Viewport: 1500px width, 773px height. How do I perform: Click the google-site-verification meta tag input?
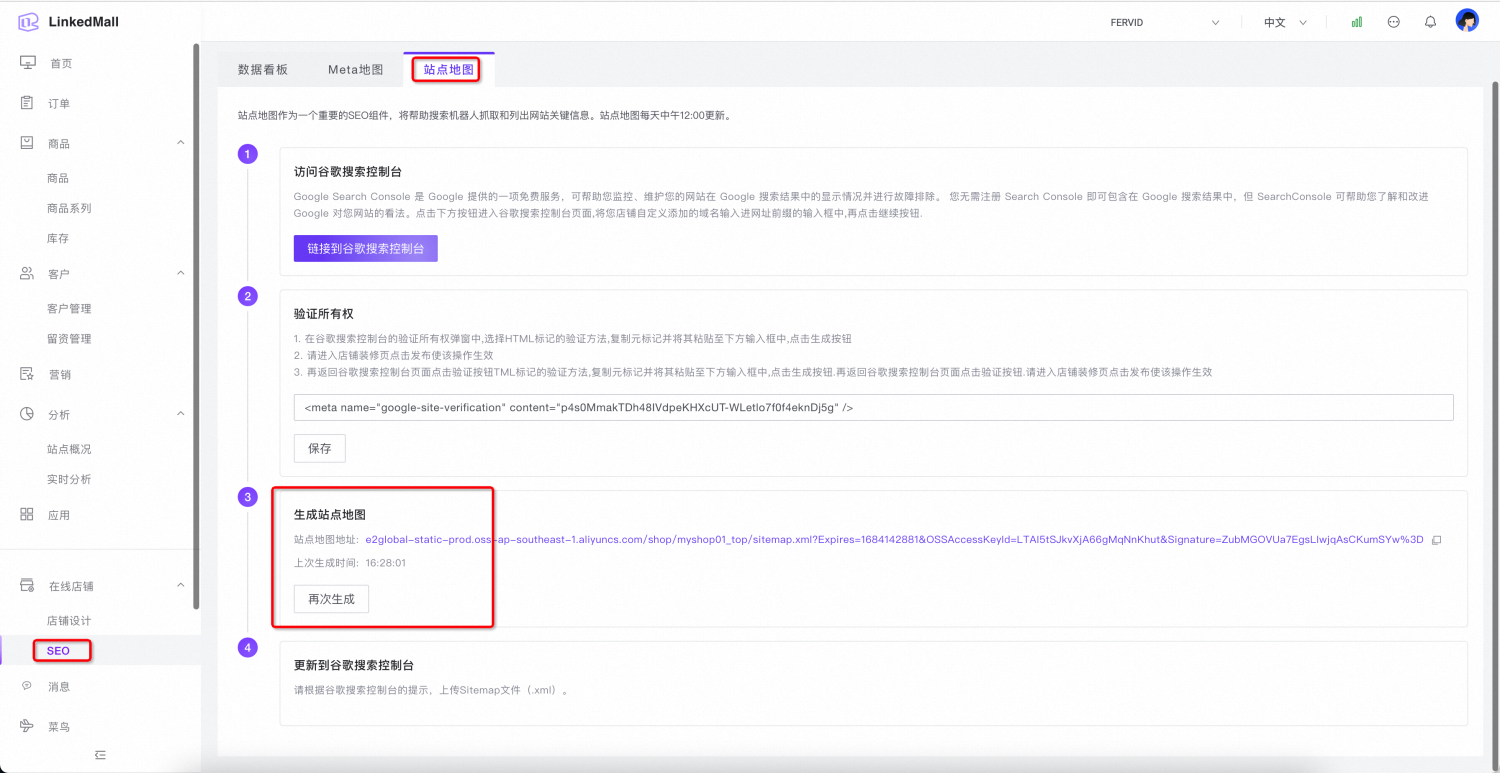(x=872, y=407)
